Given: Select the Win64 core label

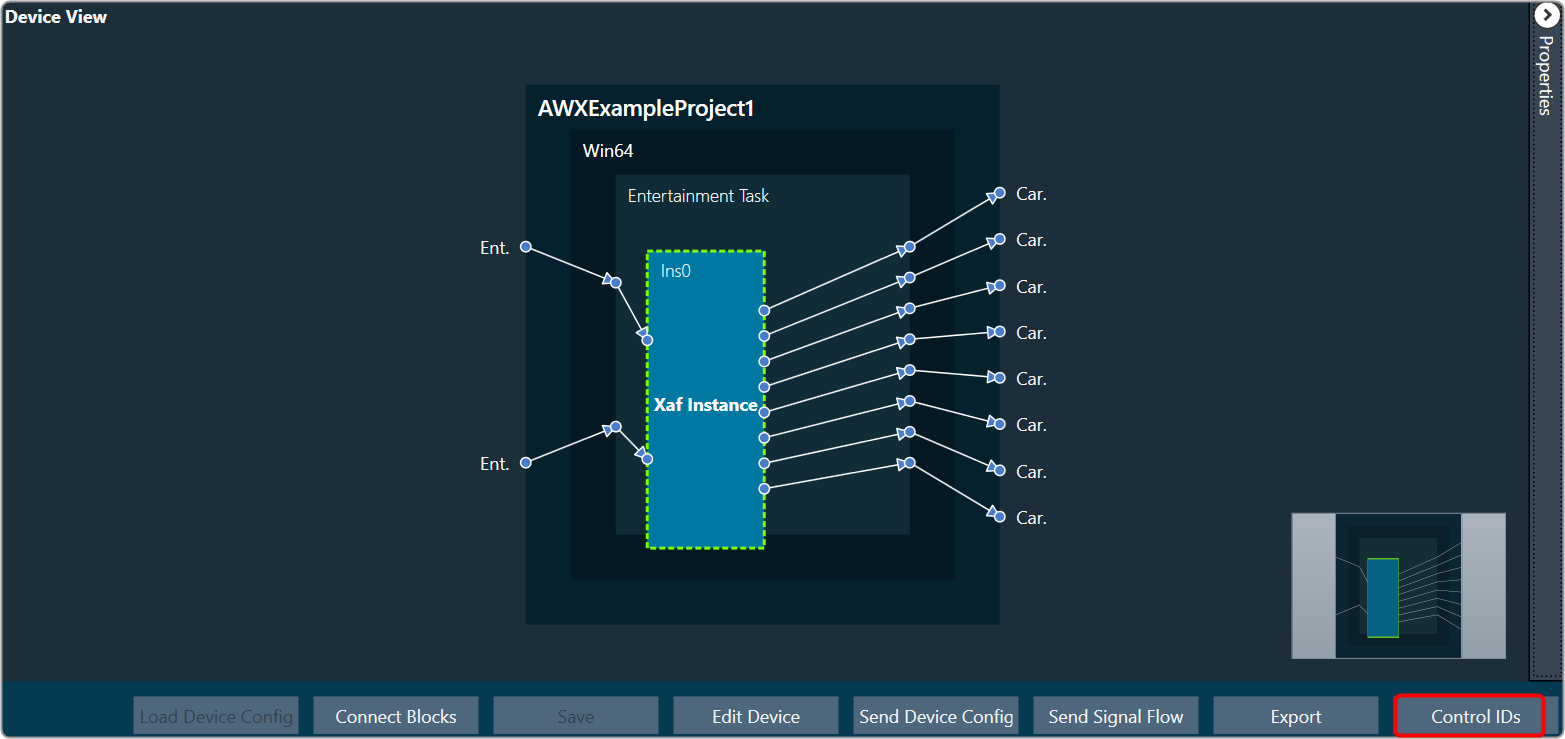Looking at the screenshot, I should [608, 151].
